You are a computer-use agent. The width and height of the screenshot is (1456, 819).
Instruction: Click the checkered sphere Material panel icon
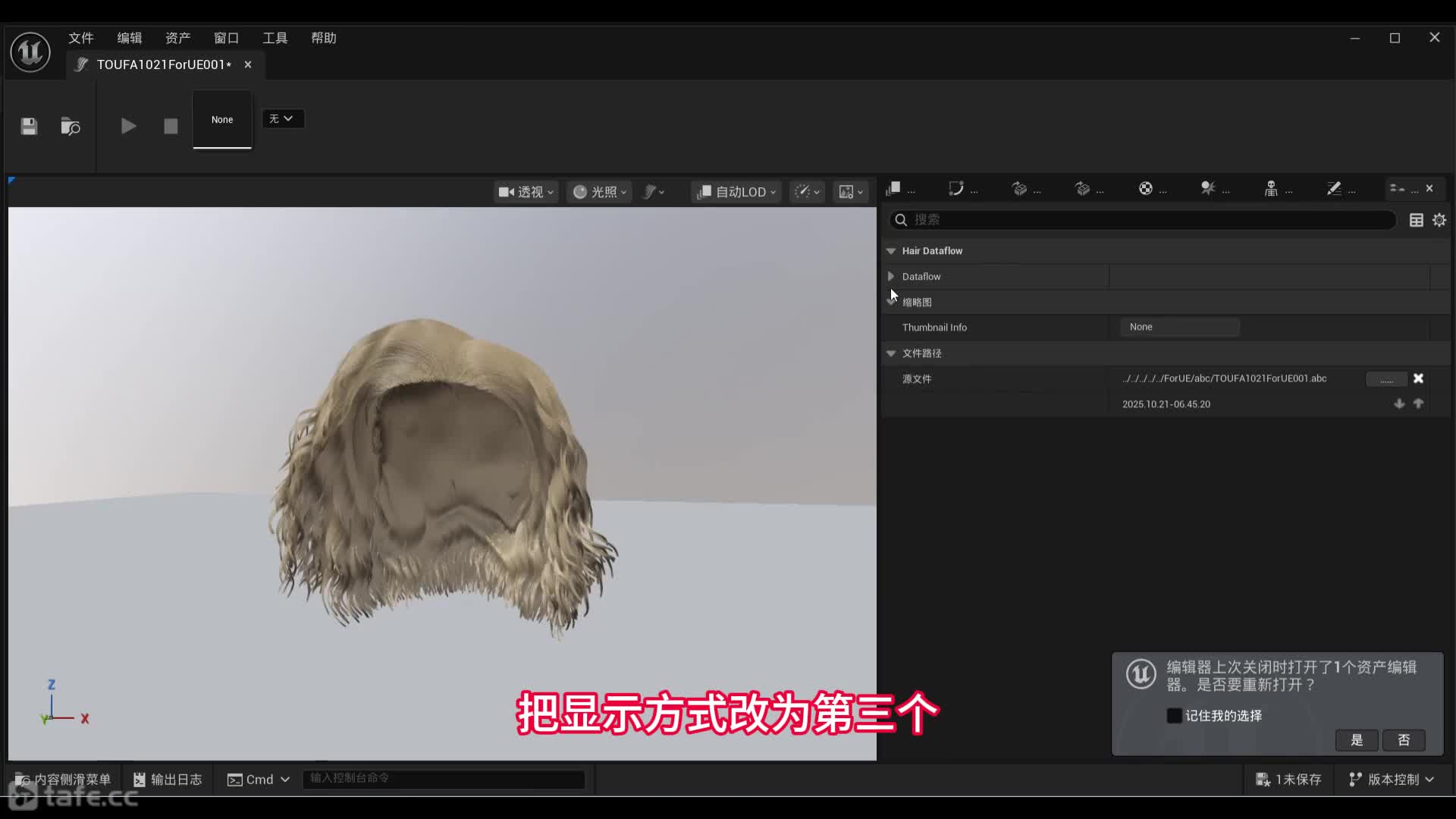point(1146,188)
